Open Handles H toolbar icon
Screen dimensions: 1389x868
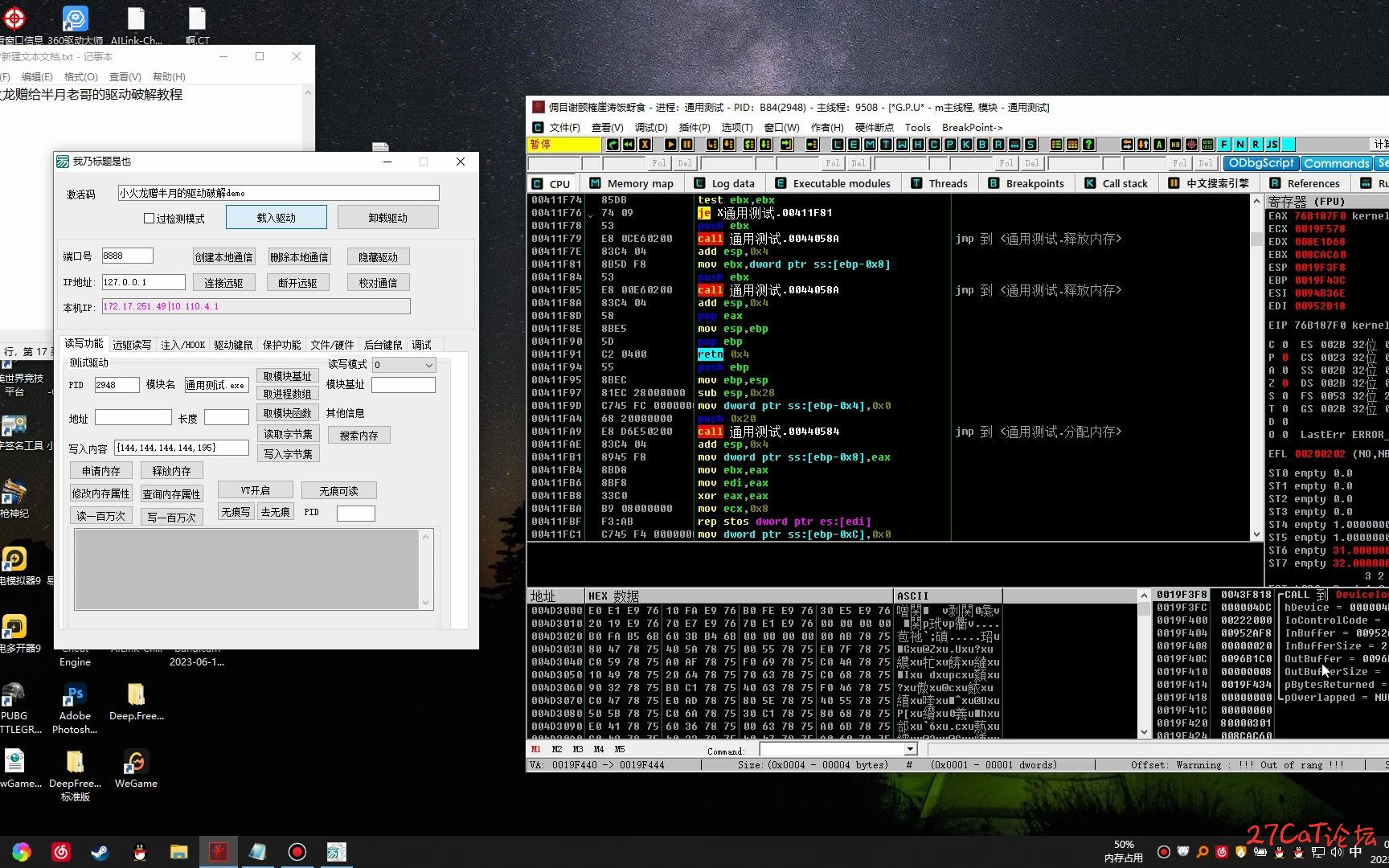tap(918, 145)
